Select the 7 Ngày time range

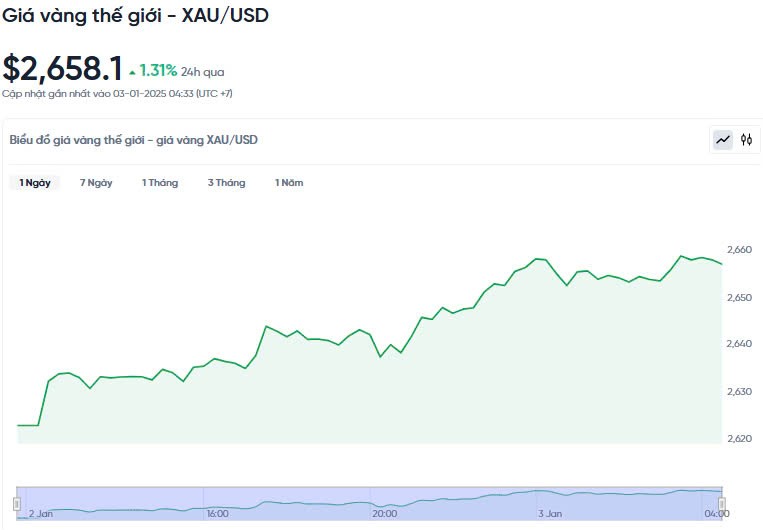click(x=96, y=183)
